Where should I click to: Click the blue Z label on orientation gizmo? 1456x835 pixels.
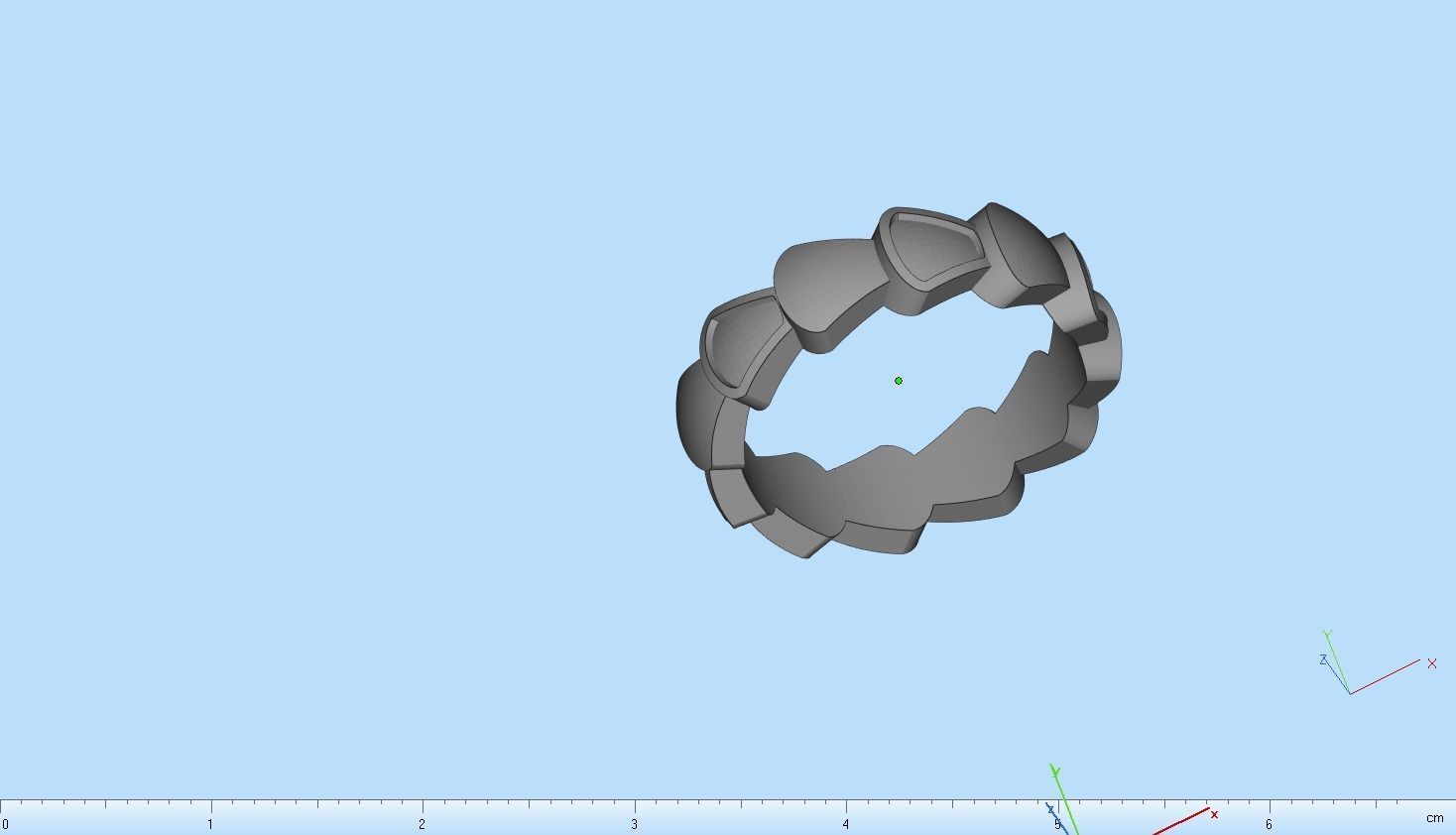coord(1323,659)
